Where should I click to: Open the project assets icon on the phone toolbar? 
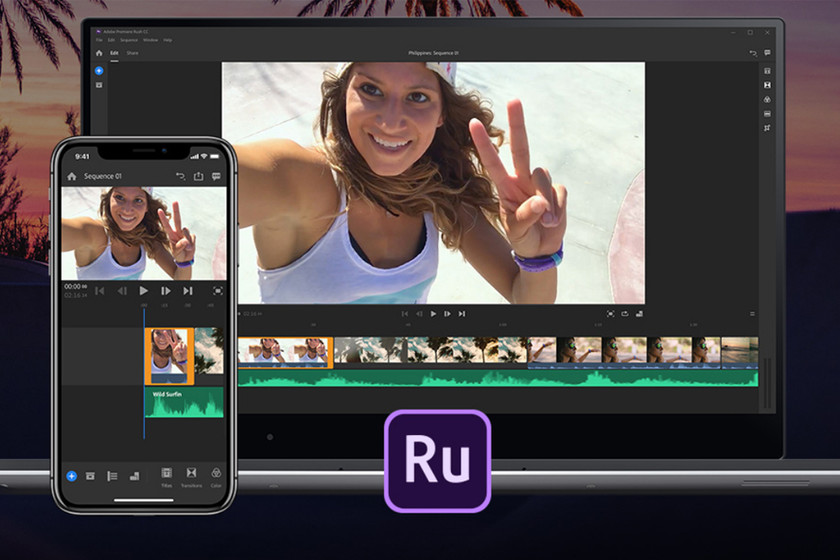tap(91, 476)
